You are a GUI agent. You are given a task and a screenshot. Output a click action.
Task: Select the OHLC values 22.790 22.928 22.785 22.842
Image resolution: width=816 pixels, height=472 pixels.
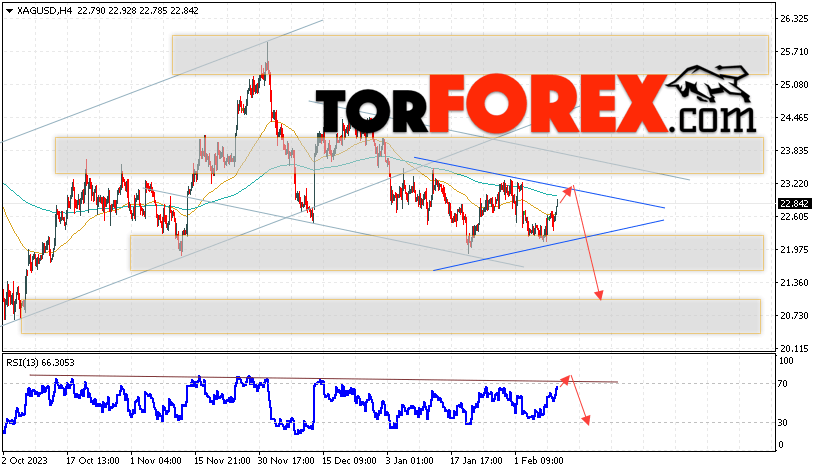tap(138, 10)
